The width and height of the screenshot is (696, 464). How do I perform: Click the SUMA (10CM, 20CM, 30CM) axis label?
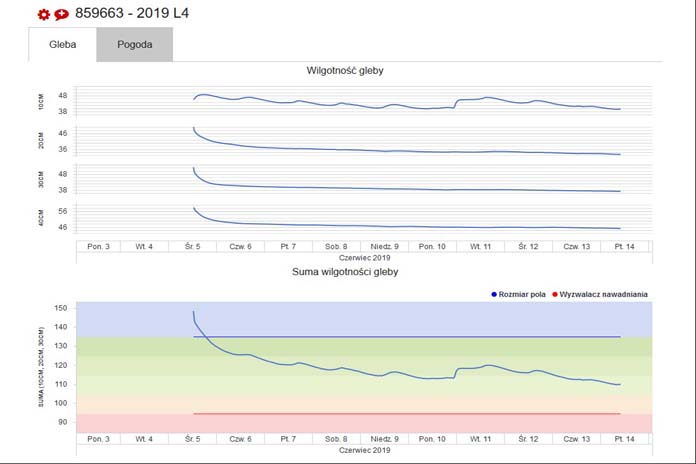click(41, 367)
